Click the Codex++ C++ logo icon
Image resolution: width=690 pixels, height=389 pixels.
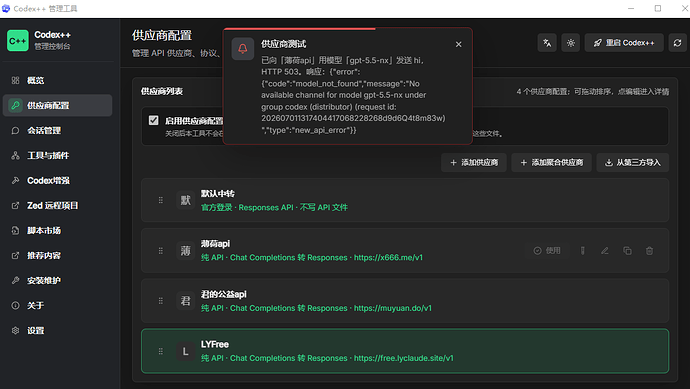(18, 40)
